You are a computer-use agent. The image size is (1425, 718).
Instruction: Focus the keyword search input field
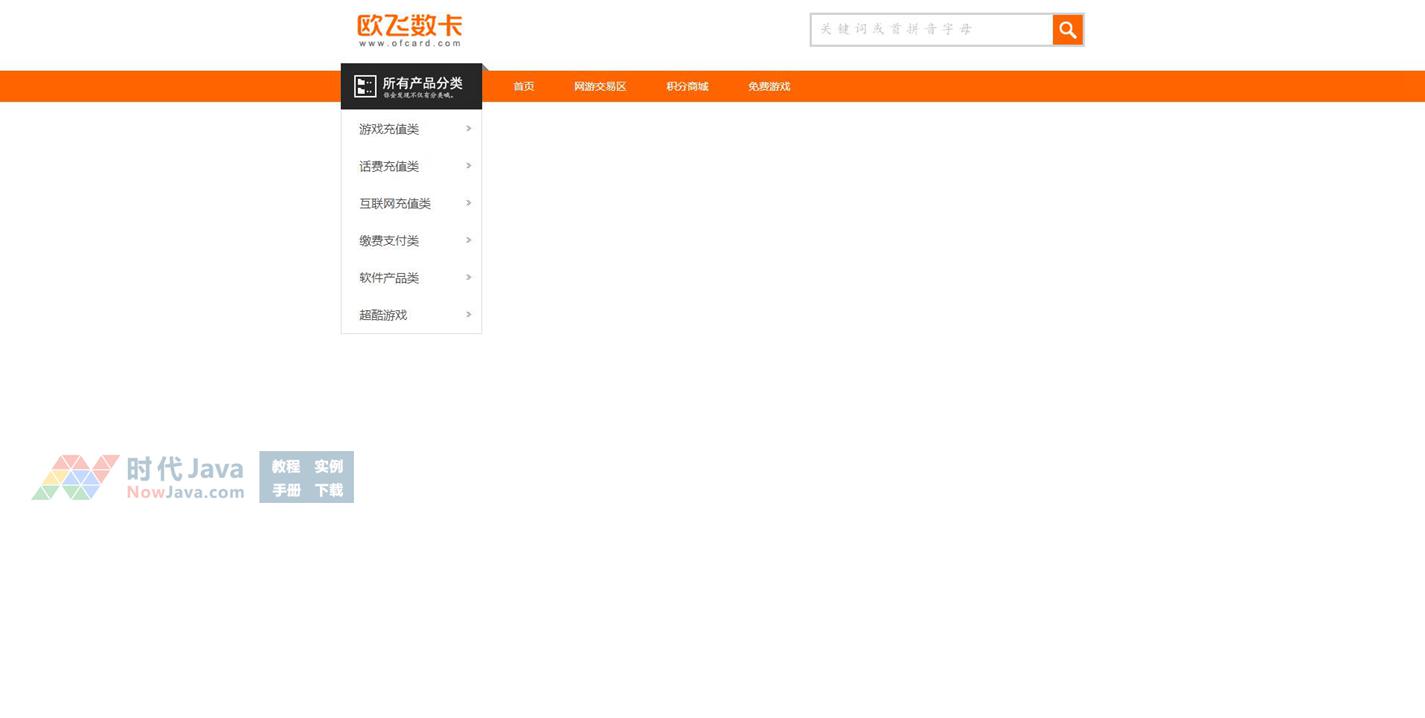tap(931, 30)
